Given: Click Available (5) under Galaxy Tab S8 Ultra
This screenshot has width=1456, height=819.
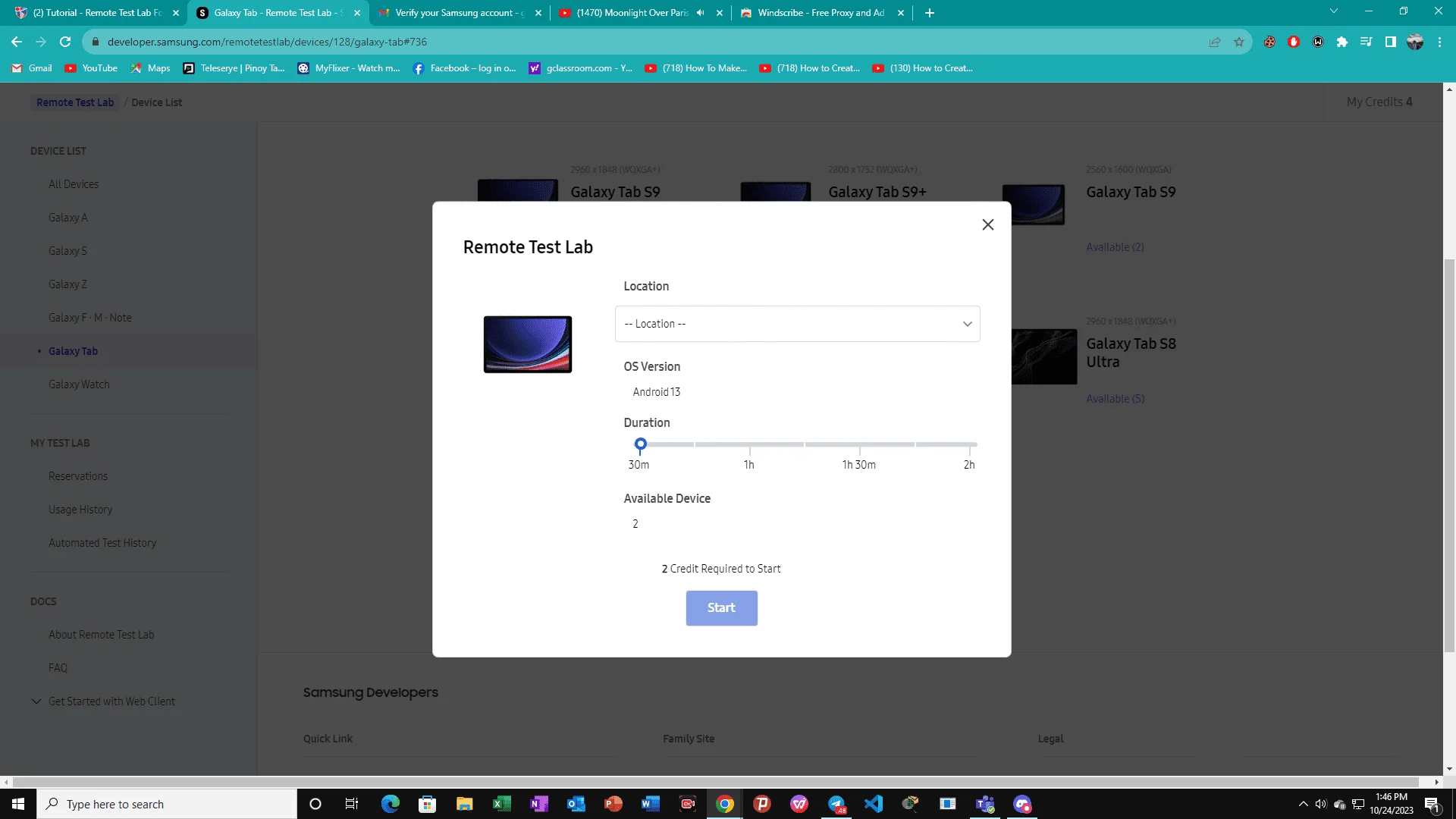Looking at the screenshot, I should coord(1115,399).
